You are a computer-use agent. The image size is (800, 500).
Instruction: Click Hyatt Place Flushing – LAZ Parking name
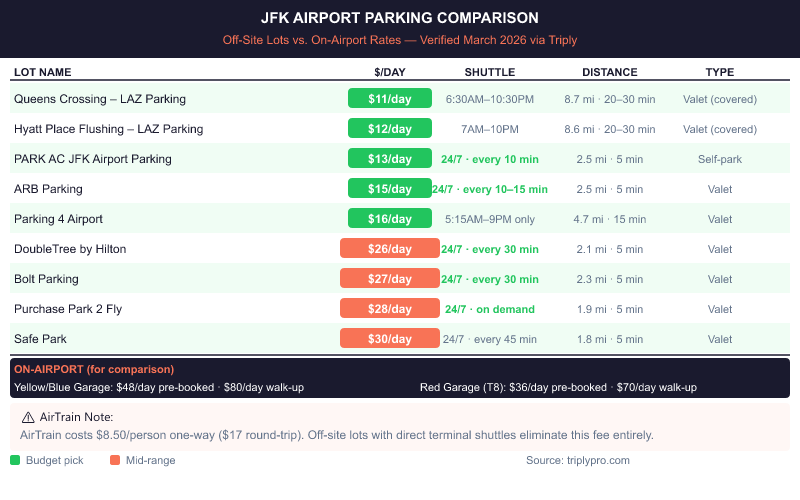pos(109,129)
